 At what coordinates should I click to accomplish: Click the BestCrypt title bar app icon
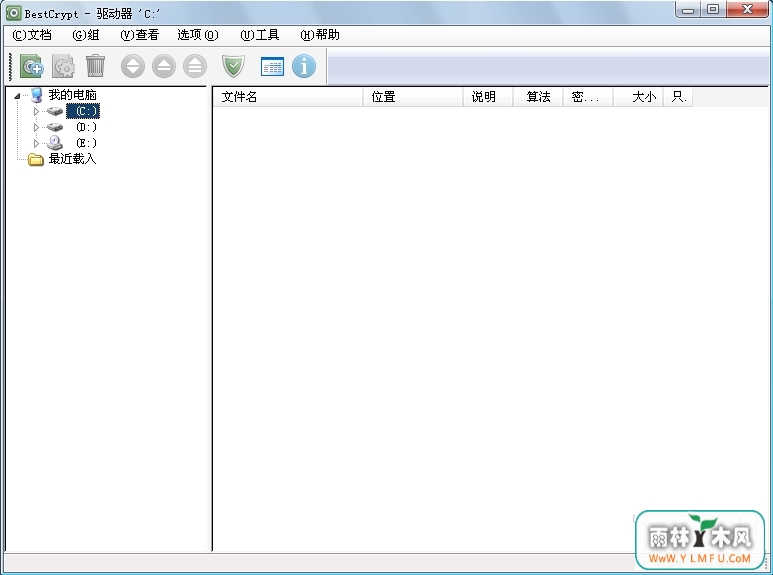(13, 13)
